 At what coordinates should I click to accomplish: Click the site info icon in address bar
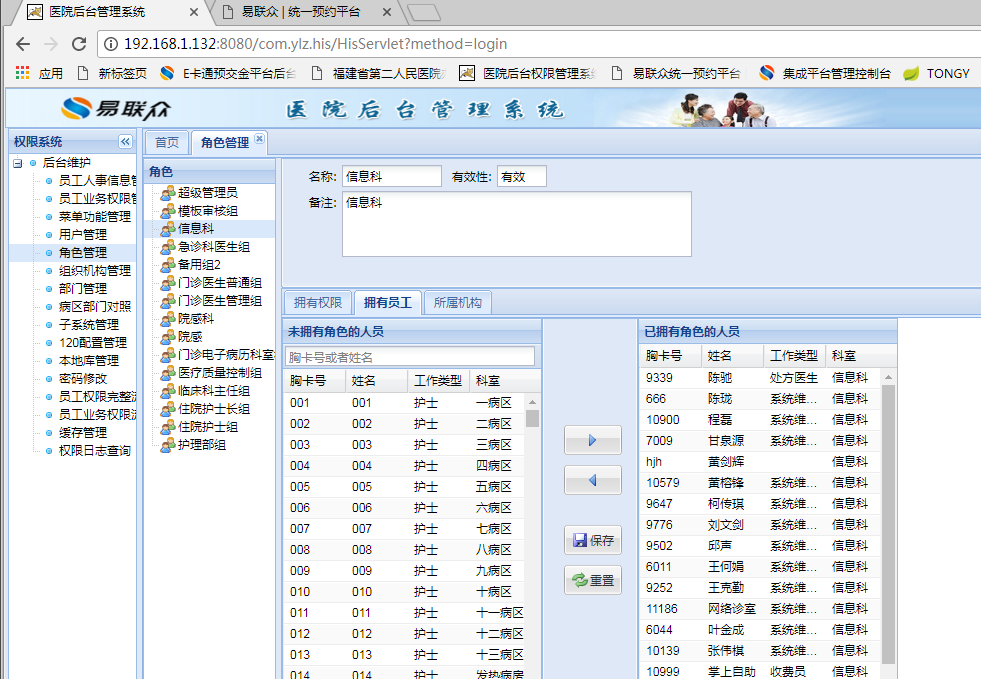111,44
